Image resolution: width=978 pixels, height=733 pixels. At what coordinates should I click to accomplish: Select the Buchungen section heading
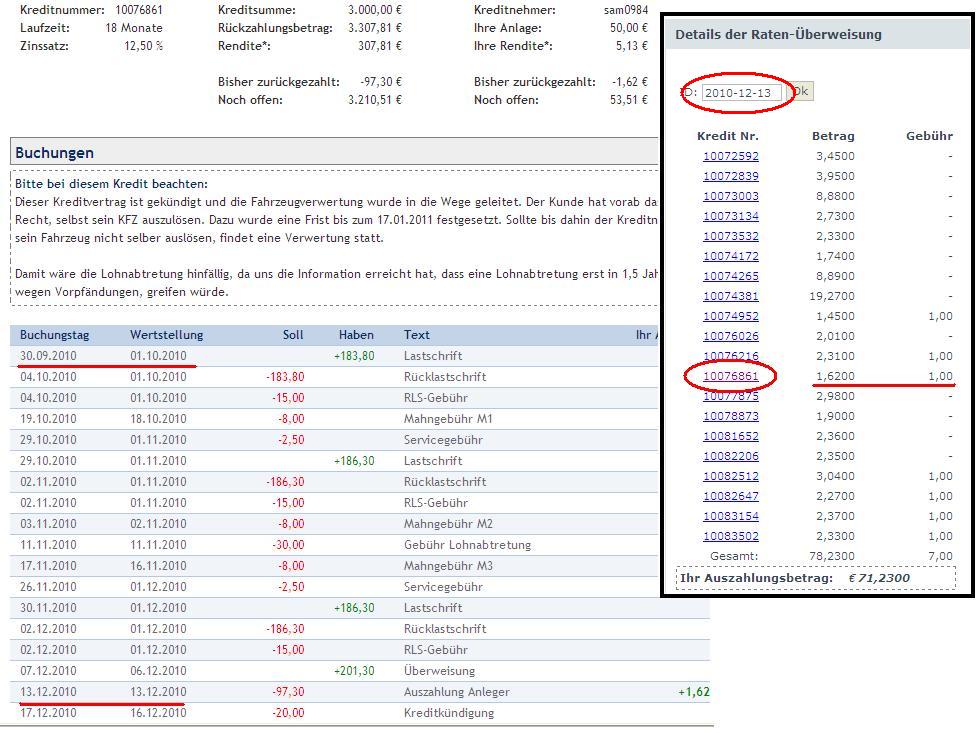click(54, 153)
